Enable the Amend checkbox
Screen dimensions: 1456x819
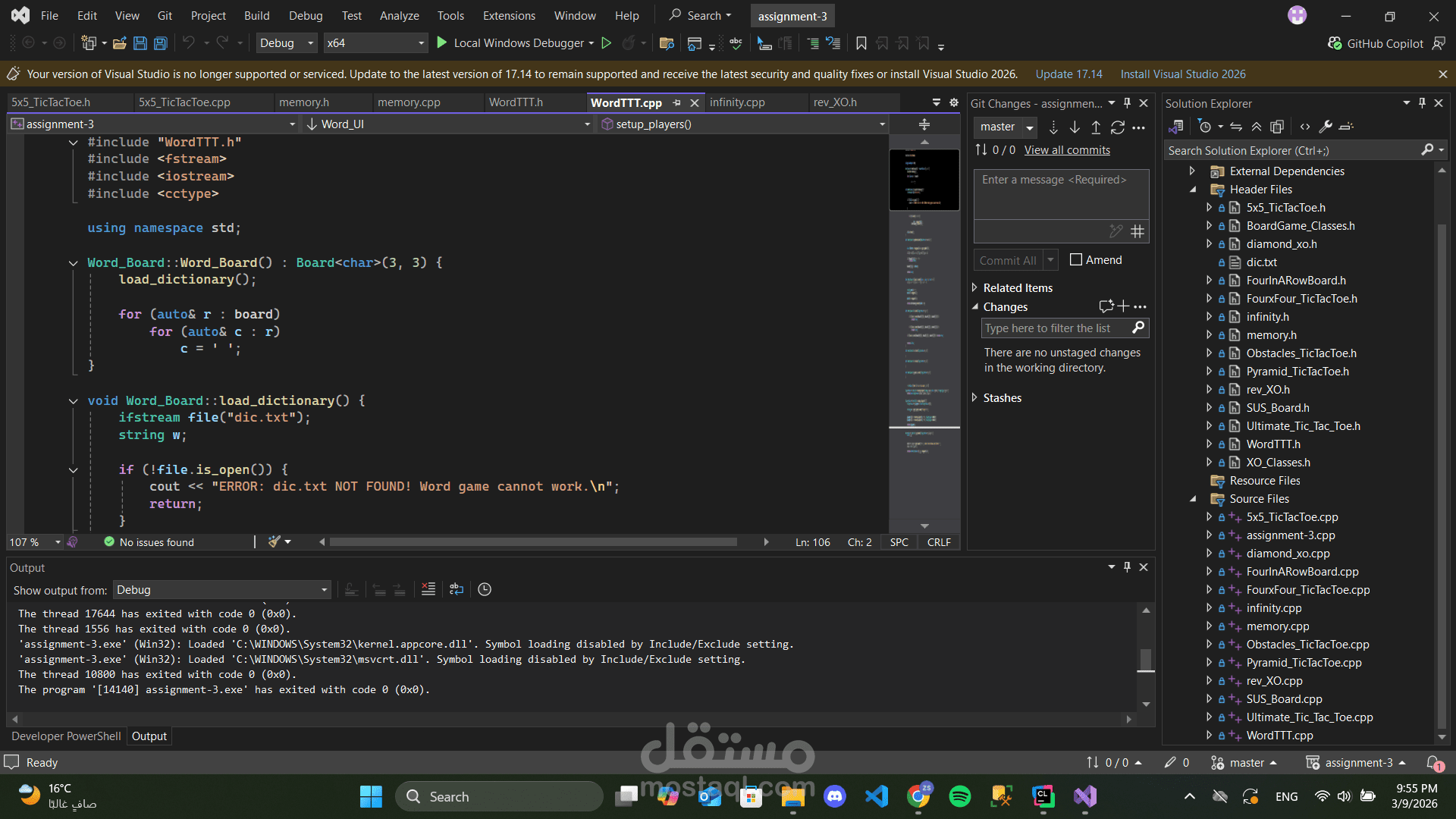click(x=1076, y=260)
